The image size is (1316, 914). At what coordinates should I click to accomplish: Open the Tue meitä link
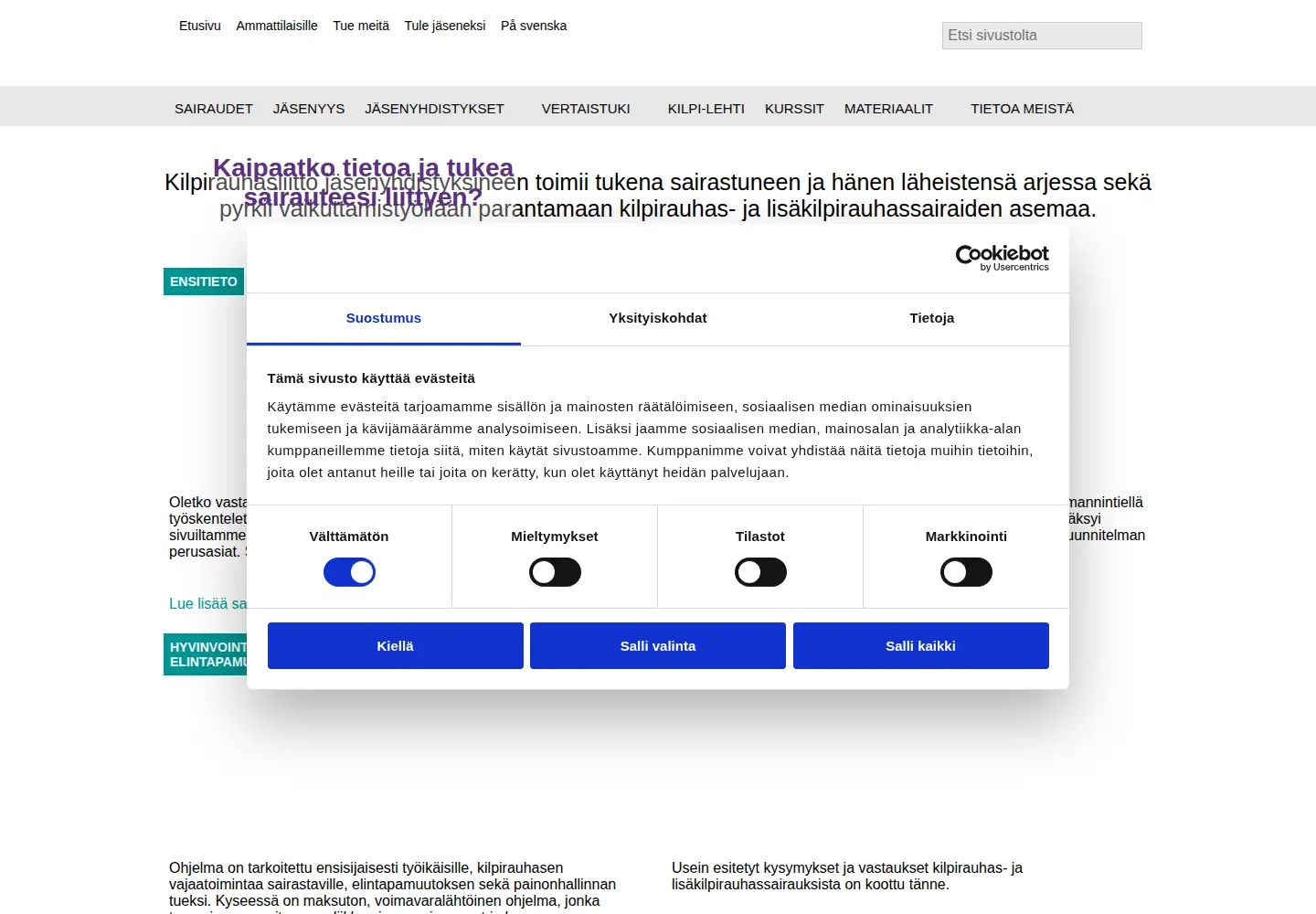click(361, 26)
